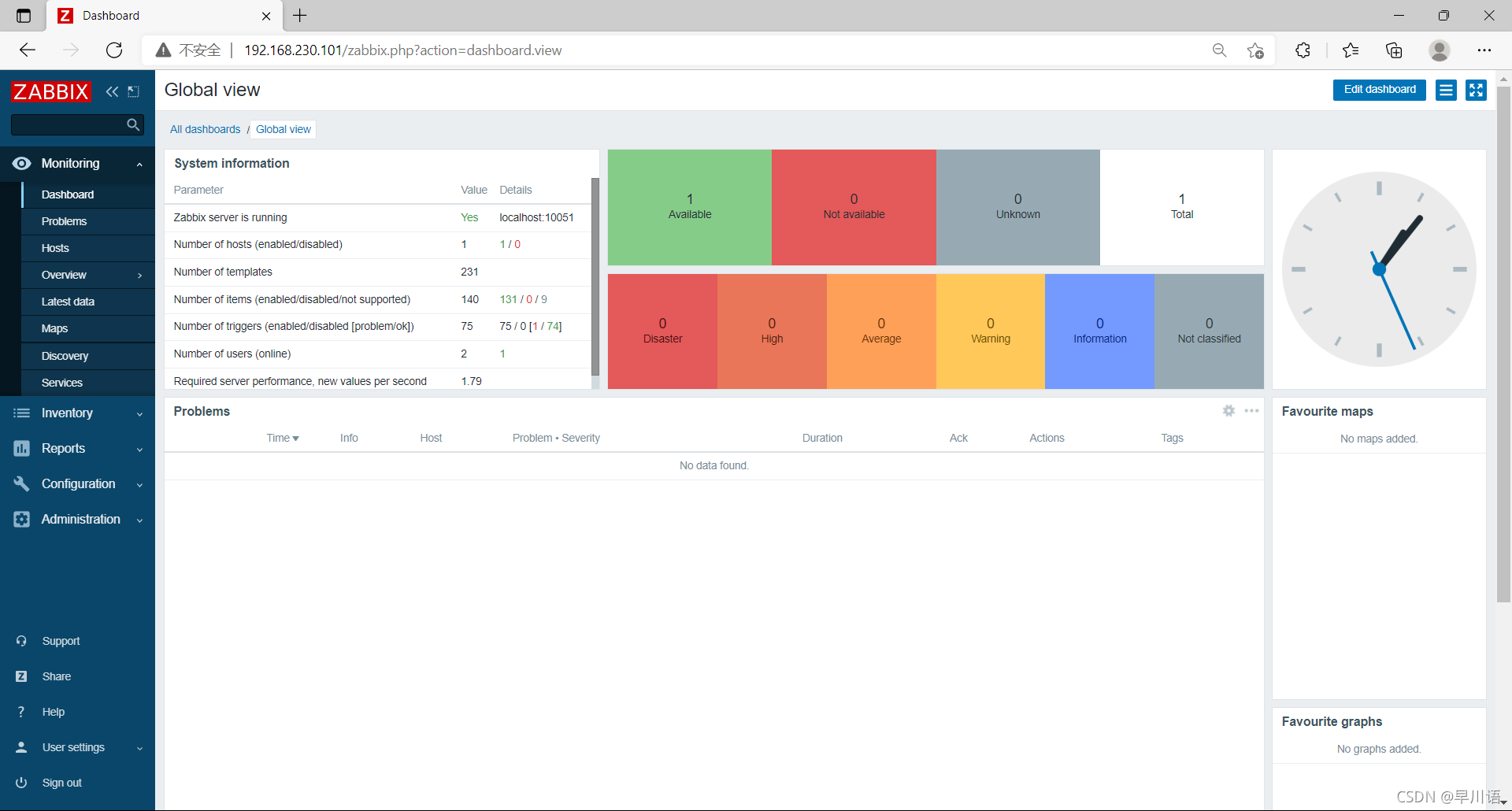
Task: Click the Administration gear icon
Action: coord(22,519)
